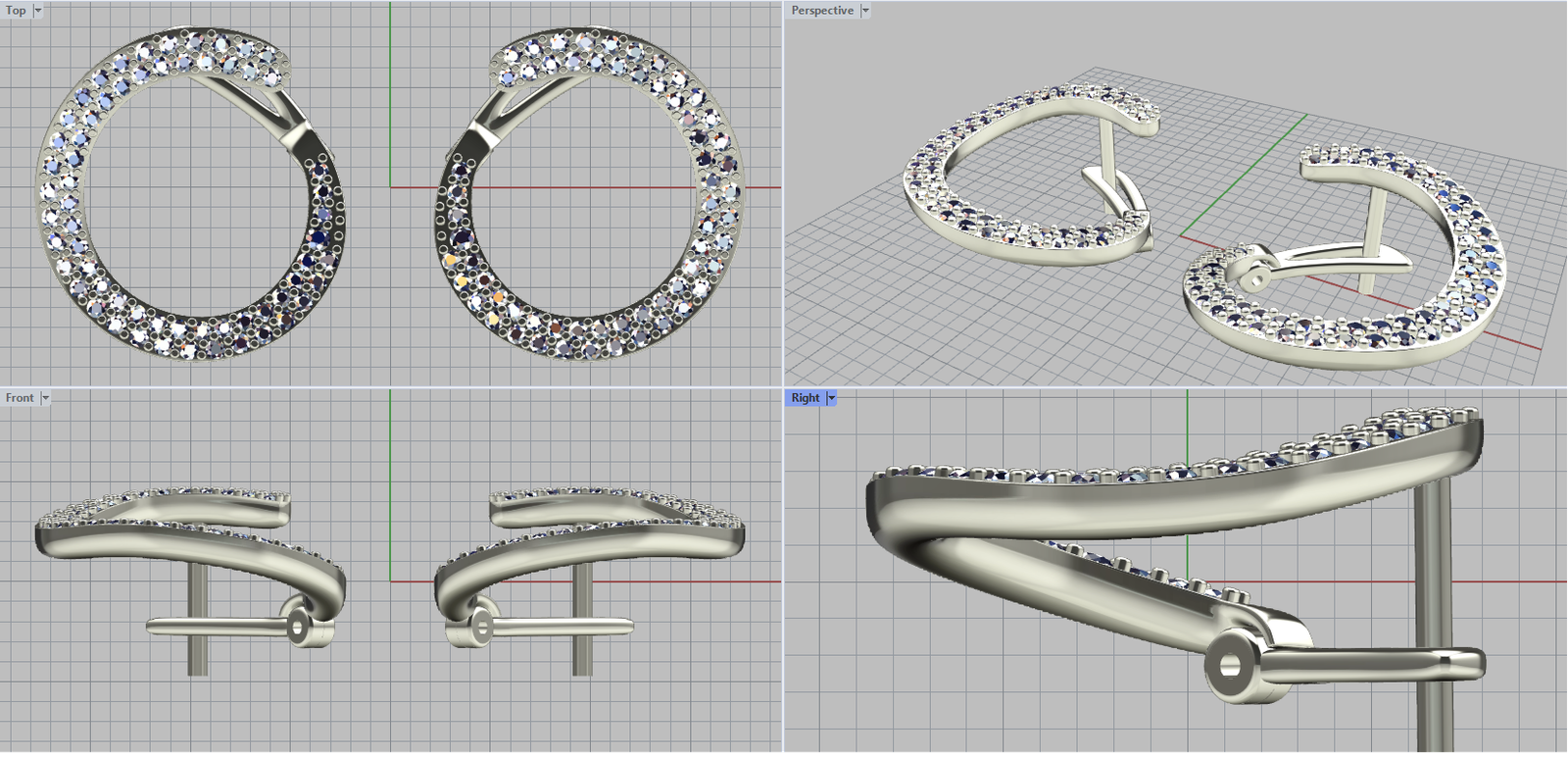
Task: Select the right earring hoop in Top view
Action: (x=720, y=196)
